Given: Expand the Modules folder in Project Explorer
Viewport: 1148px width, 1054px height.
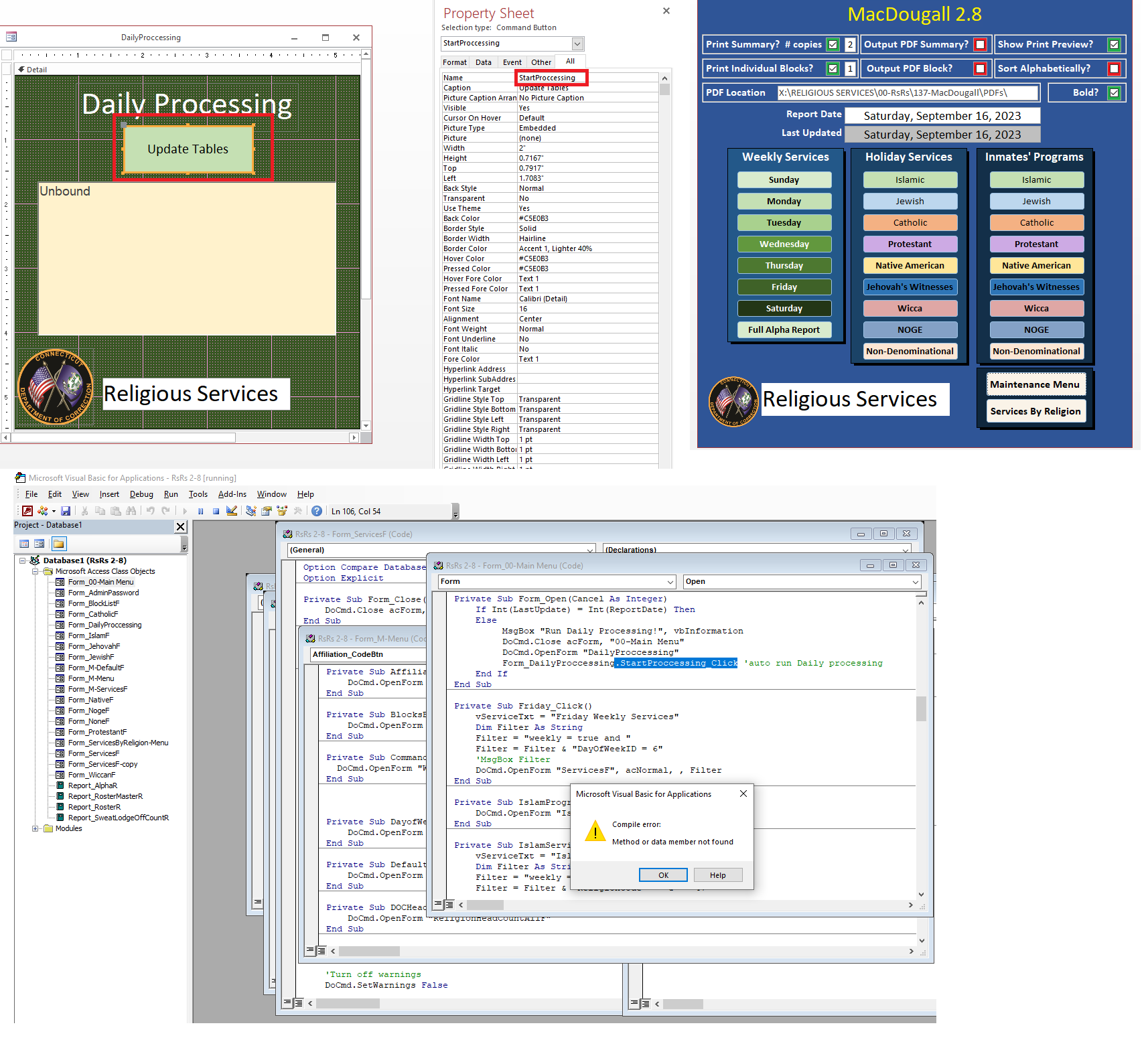Looking at the screenshot, I should pos(36,828).
